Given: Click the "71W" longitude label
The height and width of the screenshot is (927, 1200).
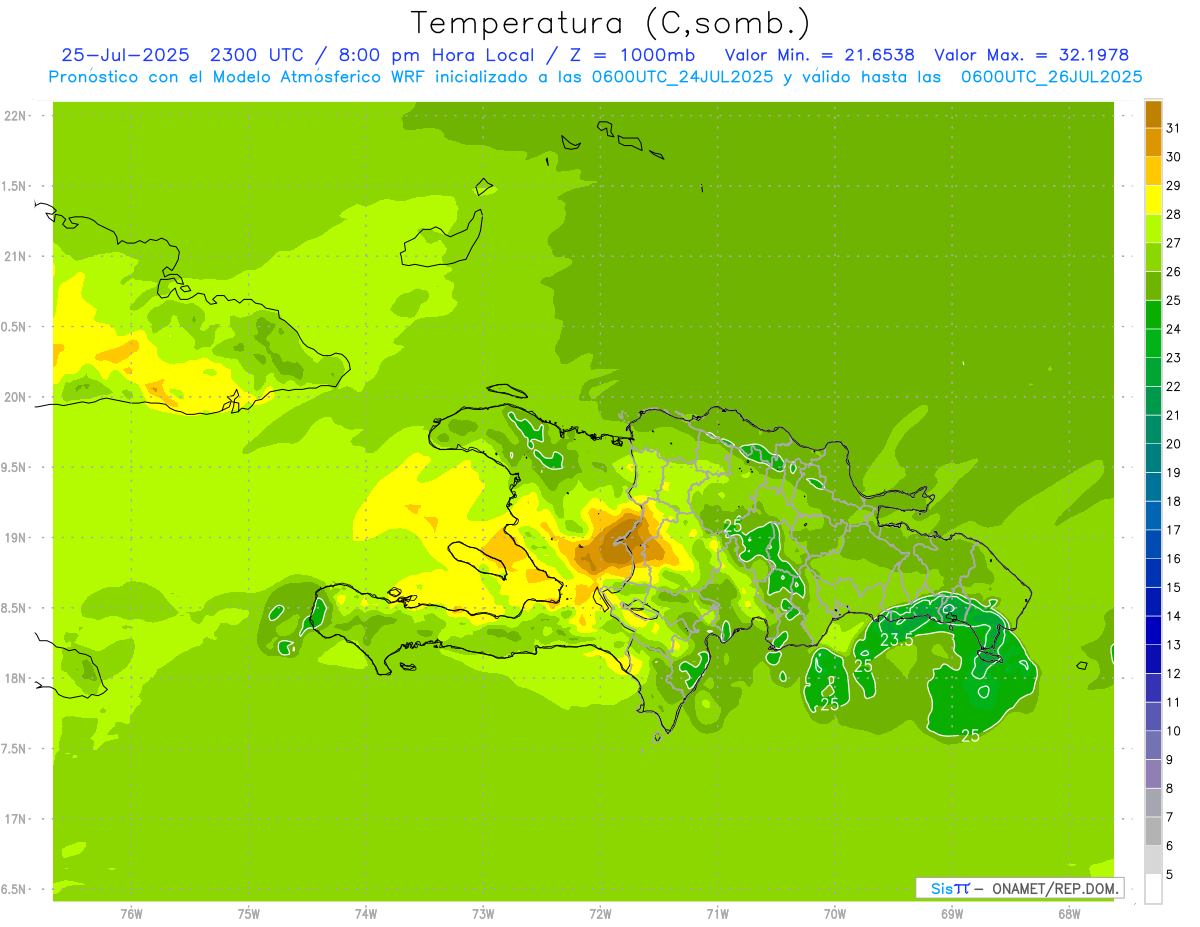Looking at the screenshot, I should tap(717, 914).
